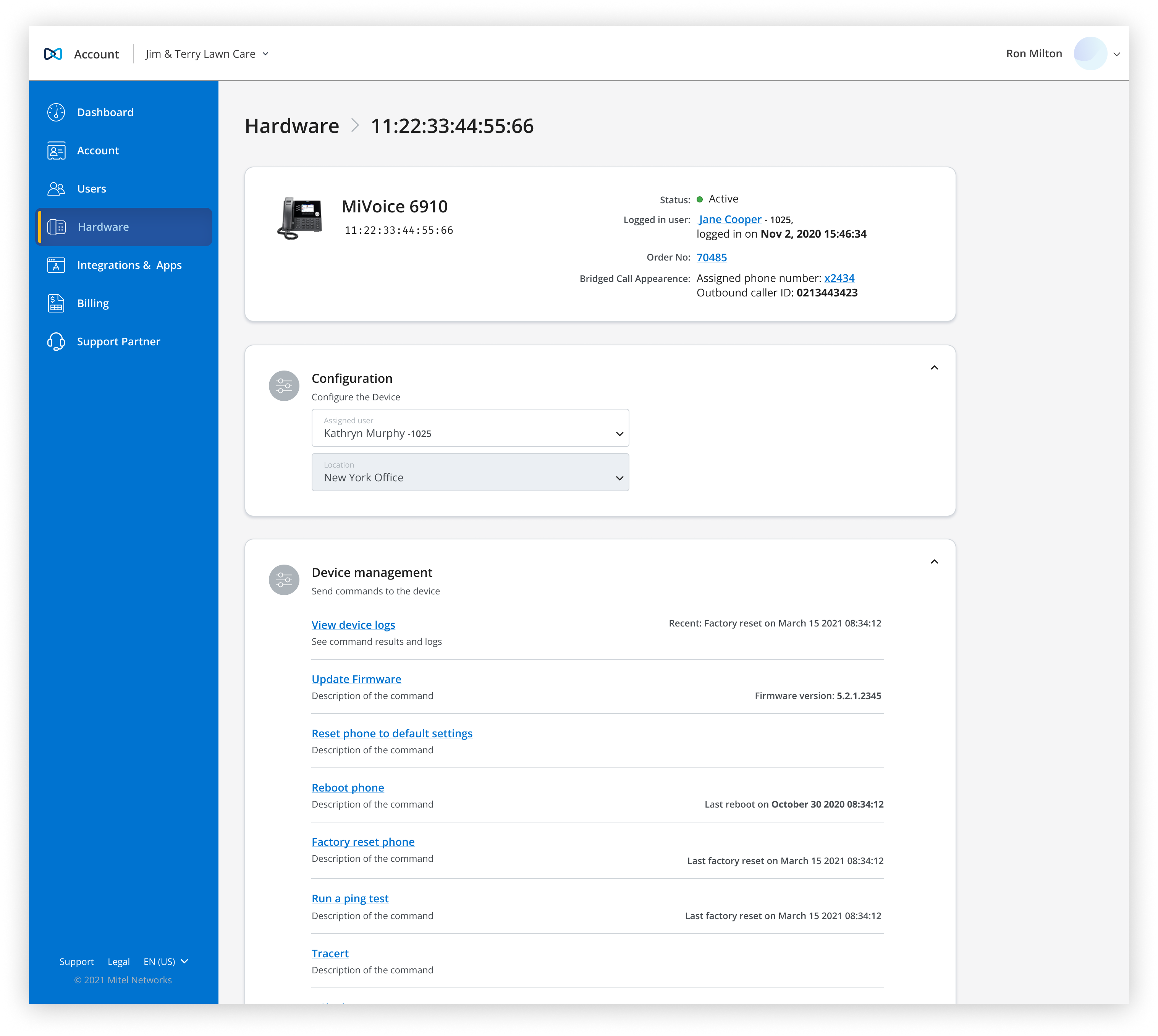Click the Dashboard clock icon in sidebar
This screenshot has height=1036, width=1158.
(x=56, y=112)
